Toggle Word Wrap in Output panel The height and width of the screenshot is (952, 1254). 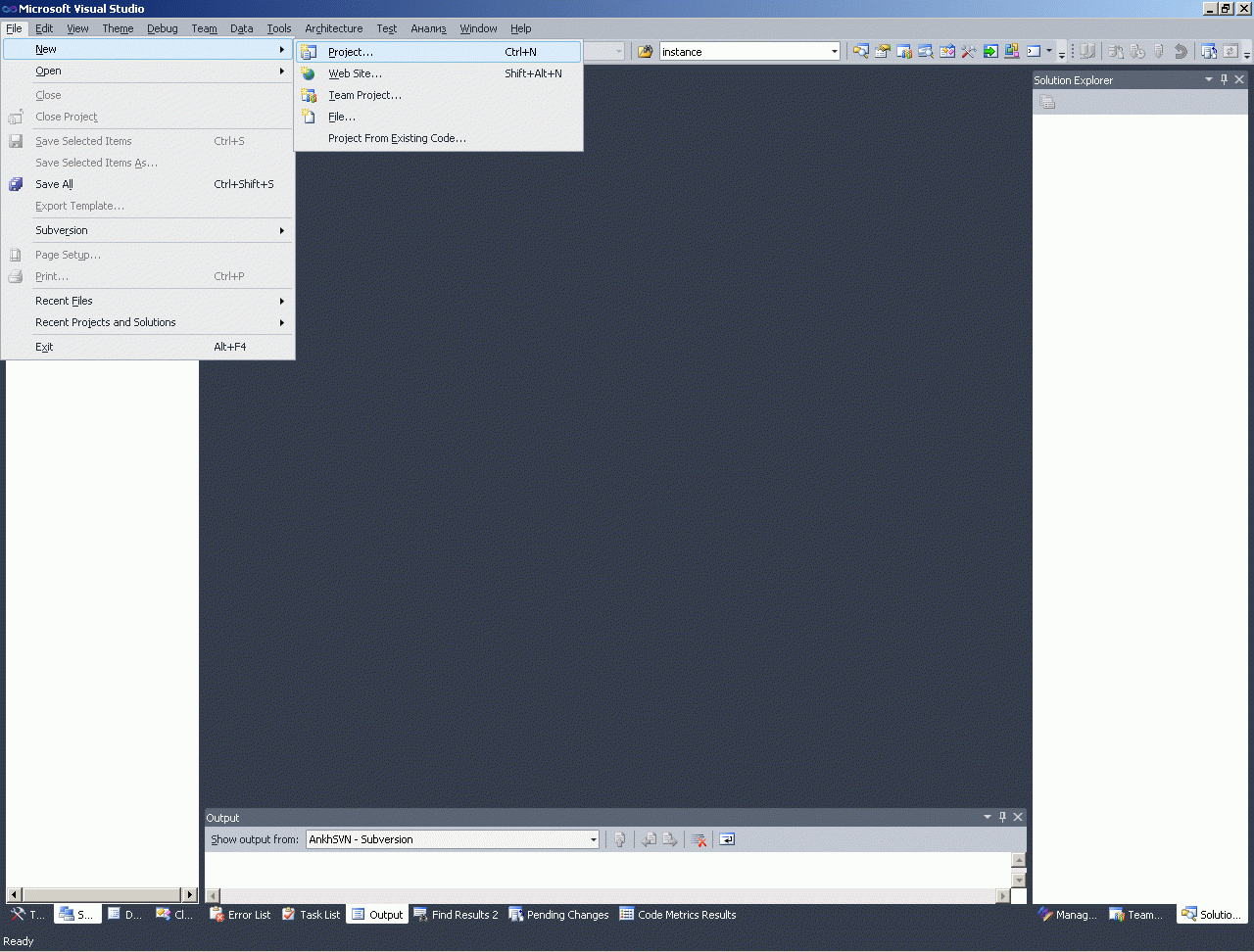pyautogui.click(x=727, y=839)
